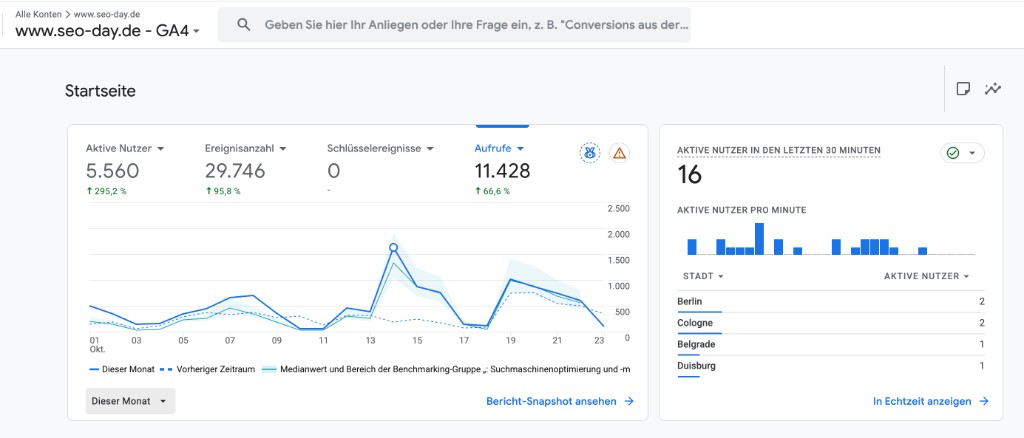This screenshot has width=1024, height=438.
Task: Click the Alle Konten breadcrumb
Action: point(39,14)
